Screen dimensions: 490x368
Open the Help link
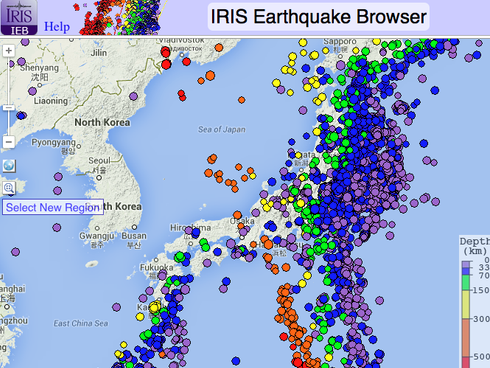coord(57,27)
